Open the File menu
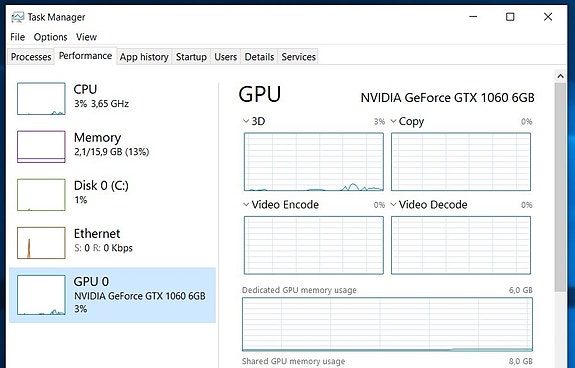Screen dimensions: 575x368 tap(18, 37)
